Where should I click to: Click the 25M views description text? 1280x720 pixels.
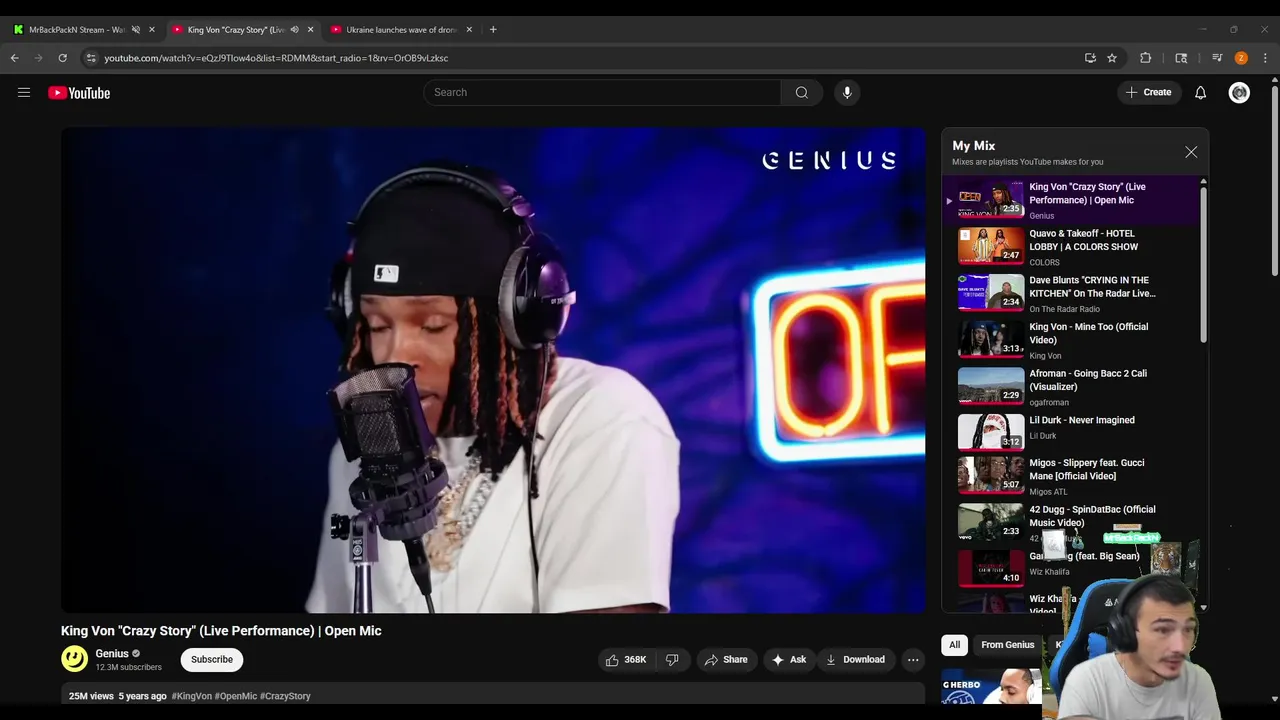click(x=91, y=696)
